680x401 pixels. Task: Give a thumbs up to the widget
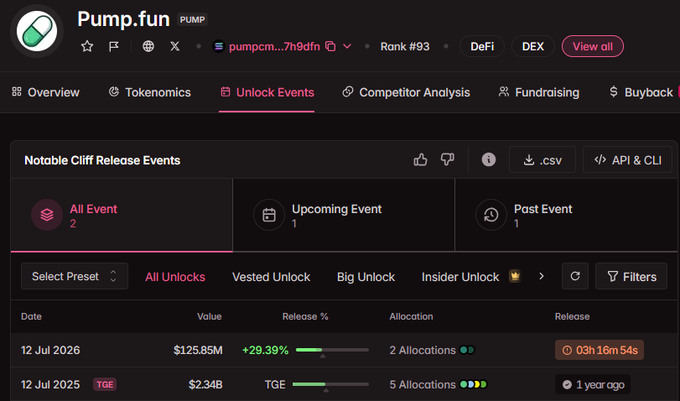click(420, 160)
